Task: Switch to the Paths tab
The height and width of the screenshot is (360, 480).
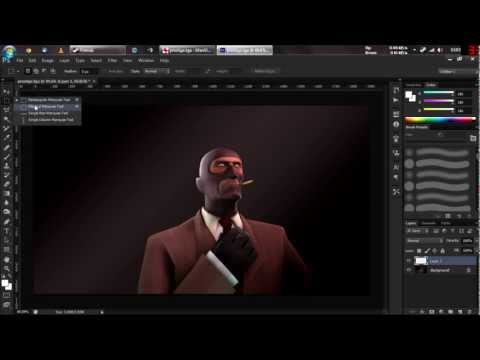Action: coord(445,223)
